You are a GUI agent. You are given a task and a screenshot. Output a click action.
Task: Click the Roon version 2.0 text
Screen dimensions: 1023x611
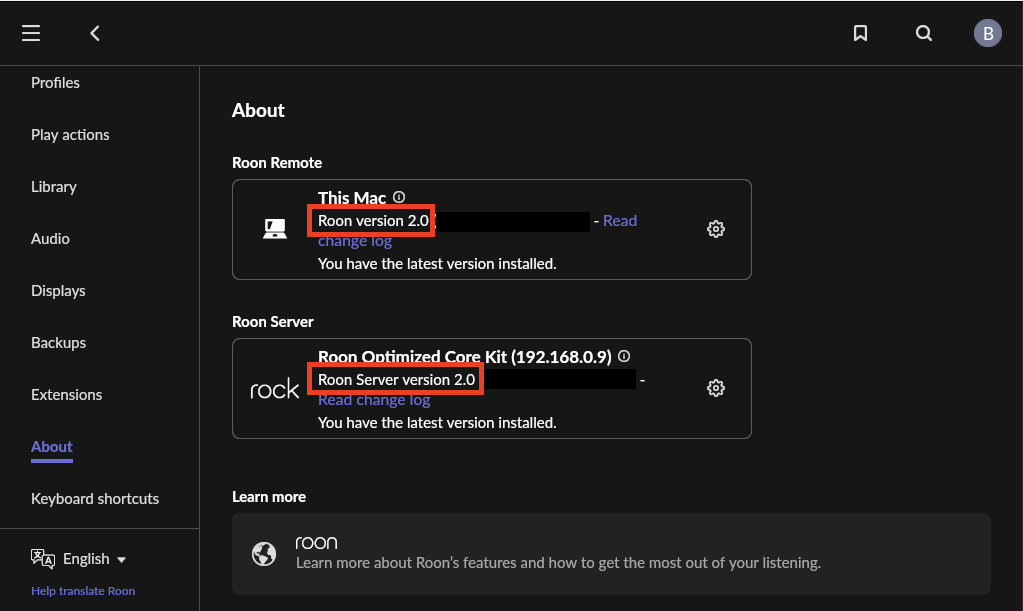[x=373, y=221]
